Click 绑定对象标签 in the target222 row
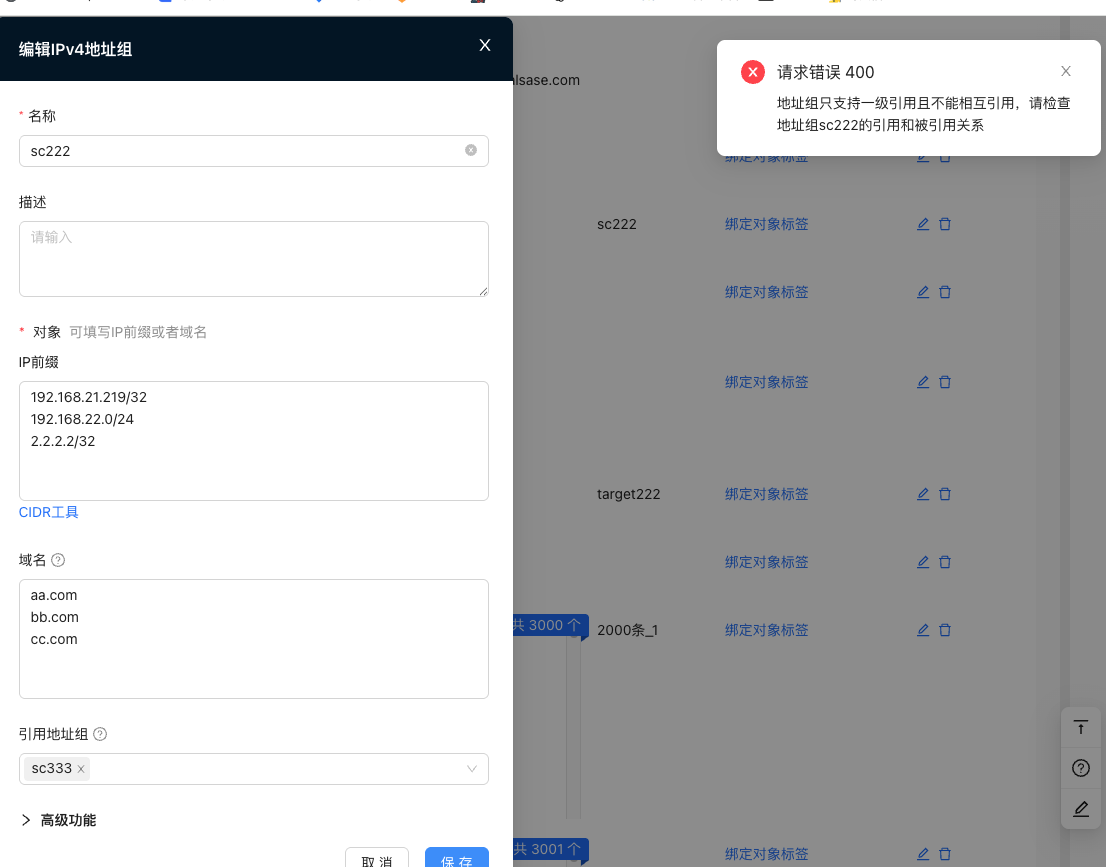 [766, 494]
